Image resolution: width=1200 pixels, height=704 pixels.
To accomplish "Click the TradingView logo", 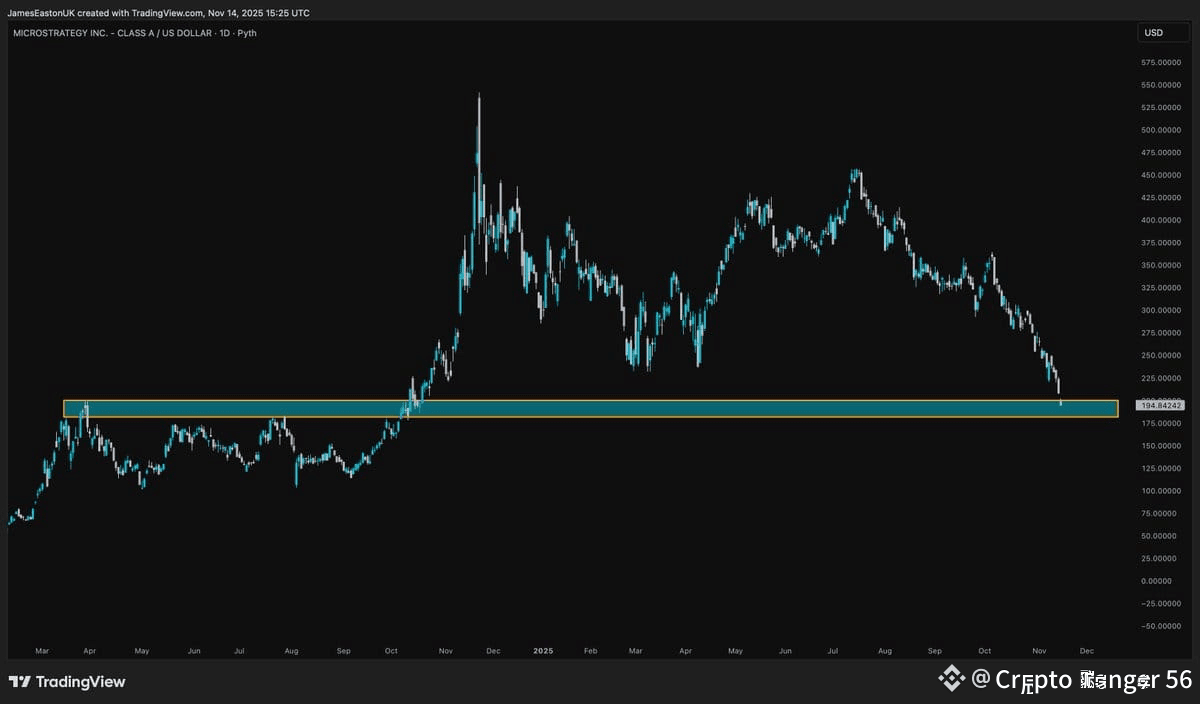I will [68, 682].
